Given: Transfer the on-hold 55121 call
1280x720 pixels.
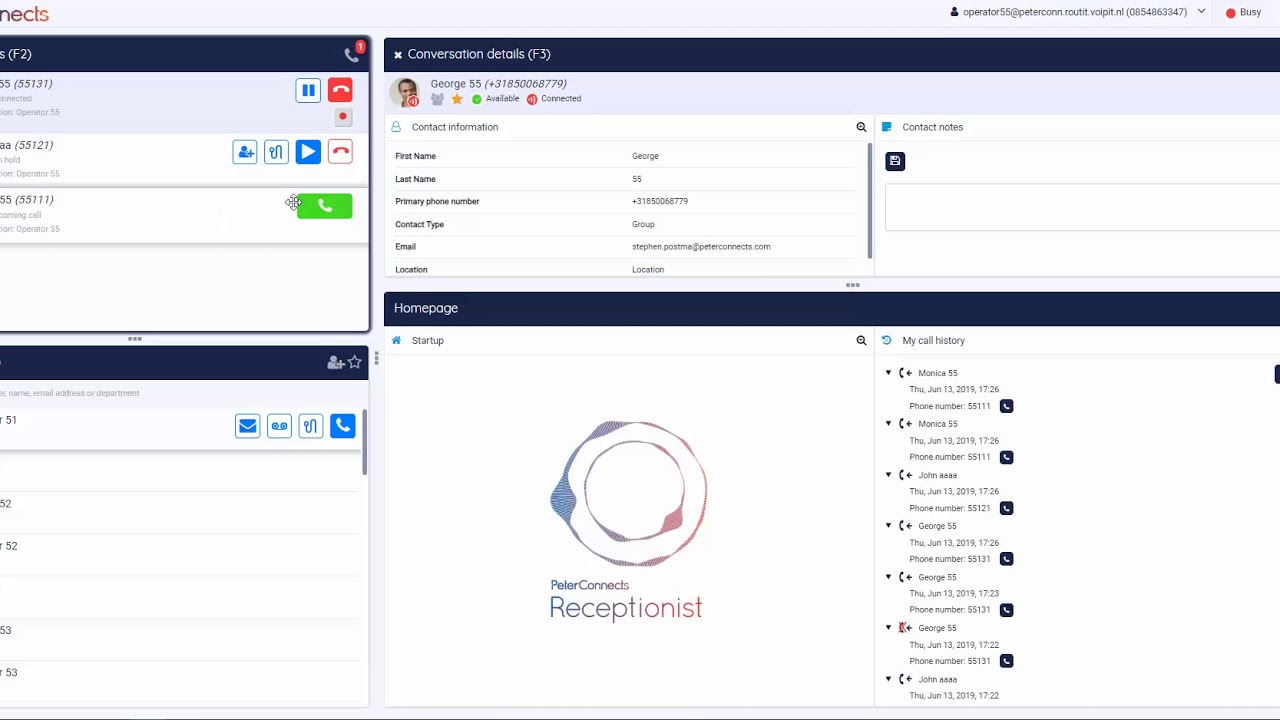Looking at the screenshot, I should (276, 152).
